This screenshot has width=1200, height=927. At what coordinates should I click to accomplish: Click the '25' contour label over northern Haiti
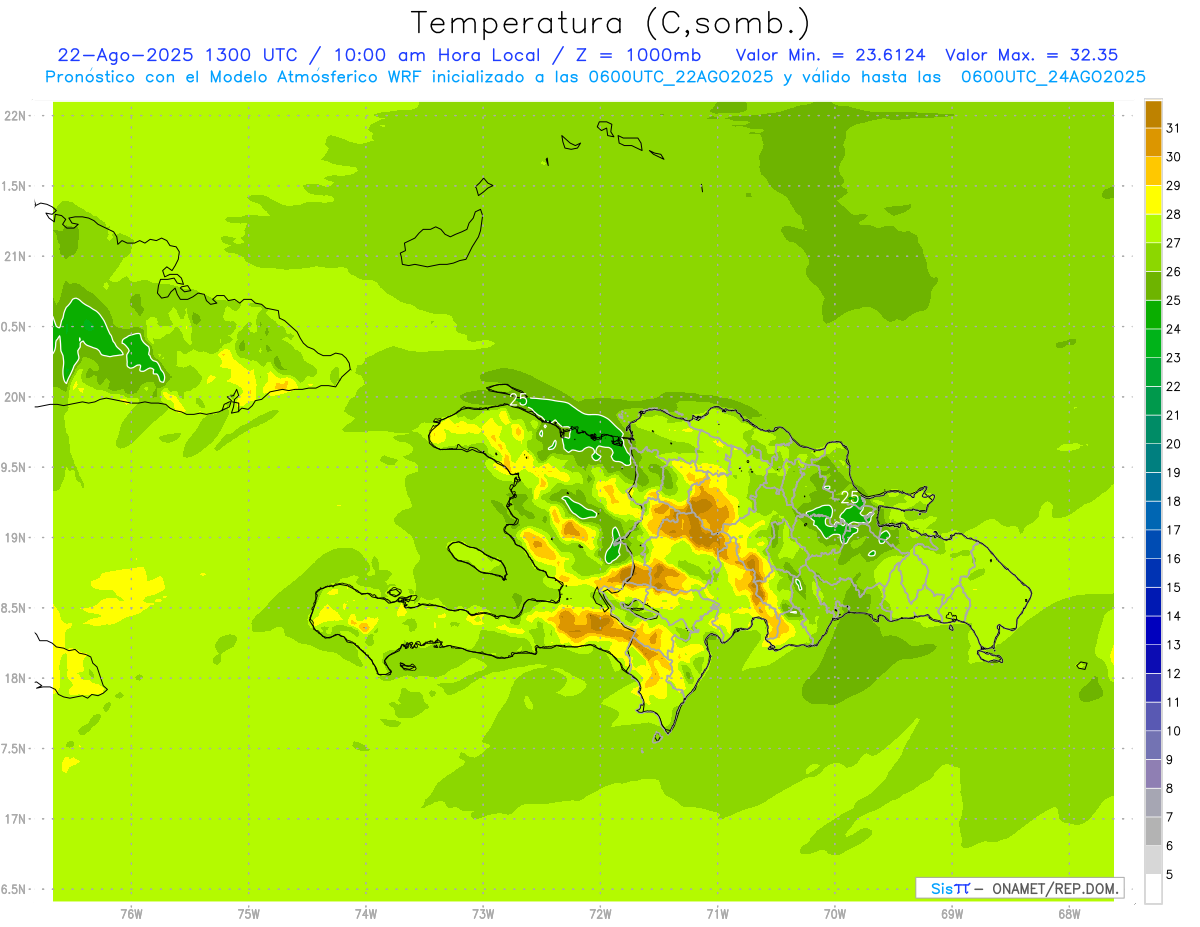(x=519, y=400)
